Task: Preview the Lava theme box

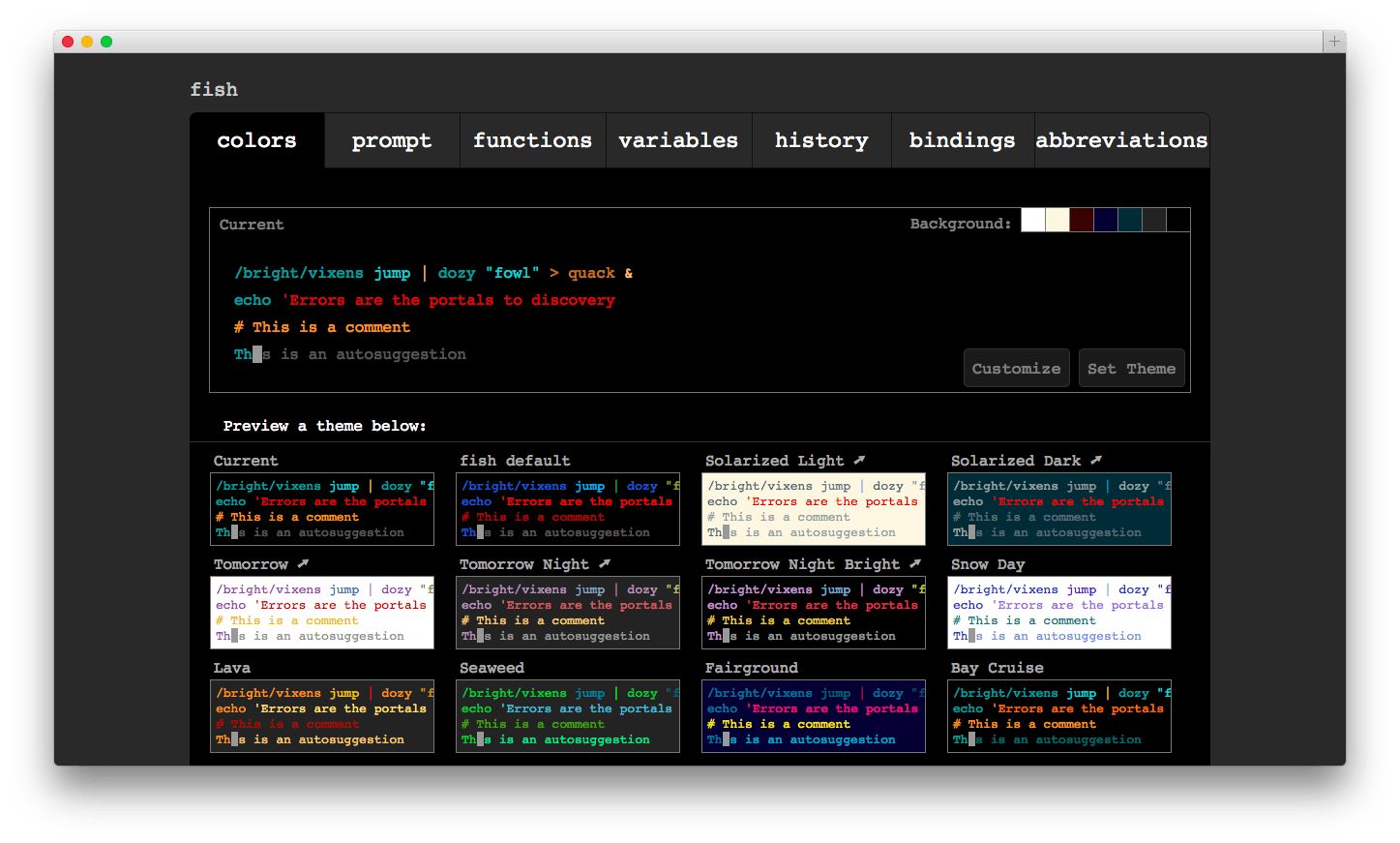Action: (322, 716)
